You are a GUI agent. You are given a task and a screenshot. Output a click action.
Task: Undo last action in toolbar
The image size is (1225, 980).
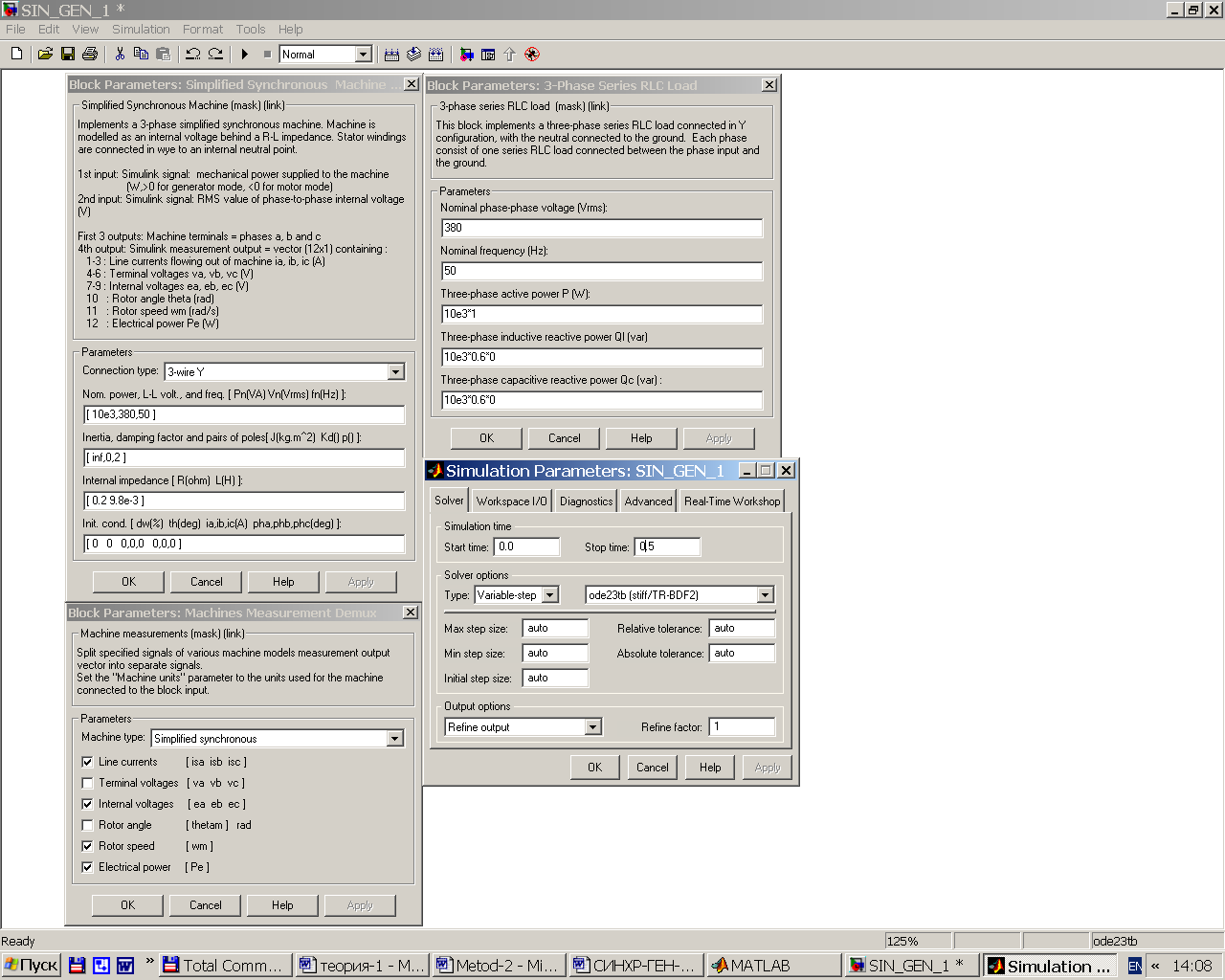tap(193, 55)
